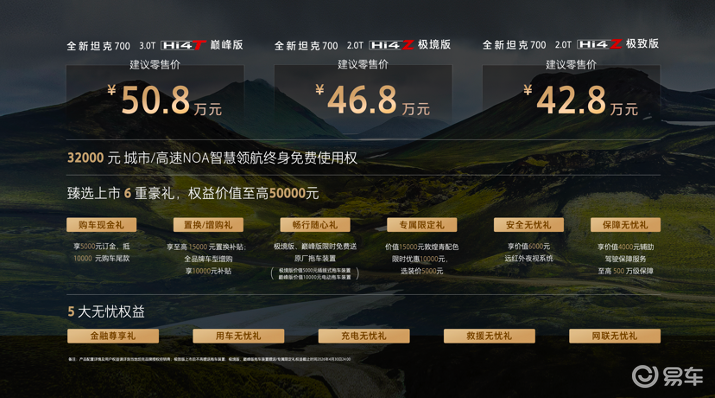Click the small footnote disclaimer line
Viewport: 715px width, 398px height.
209,359
